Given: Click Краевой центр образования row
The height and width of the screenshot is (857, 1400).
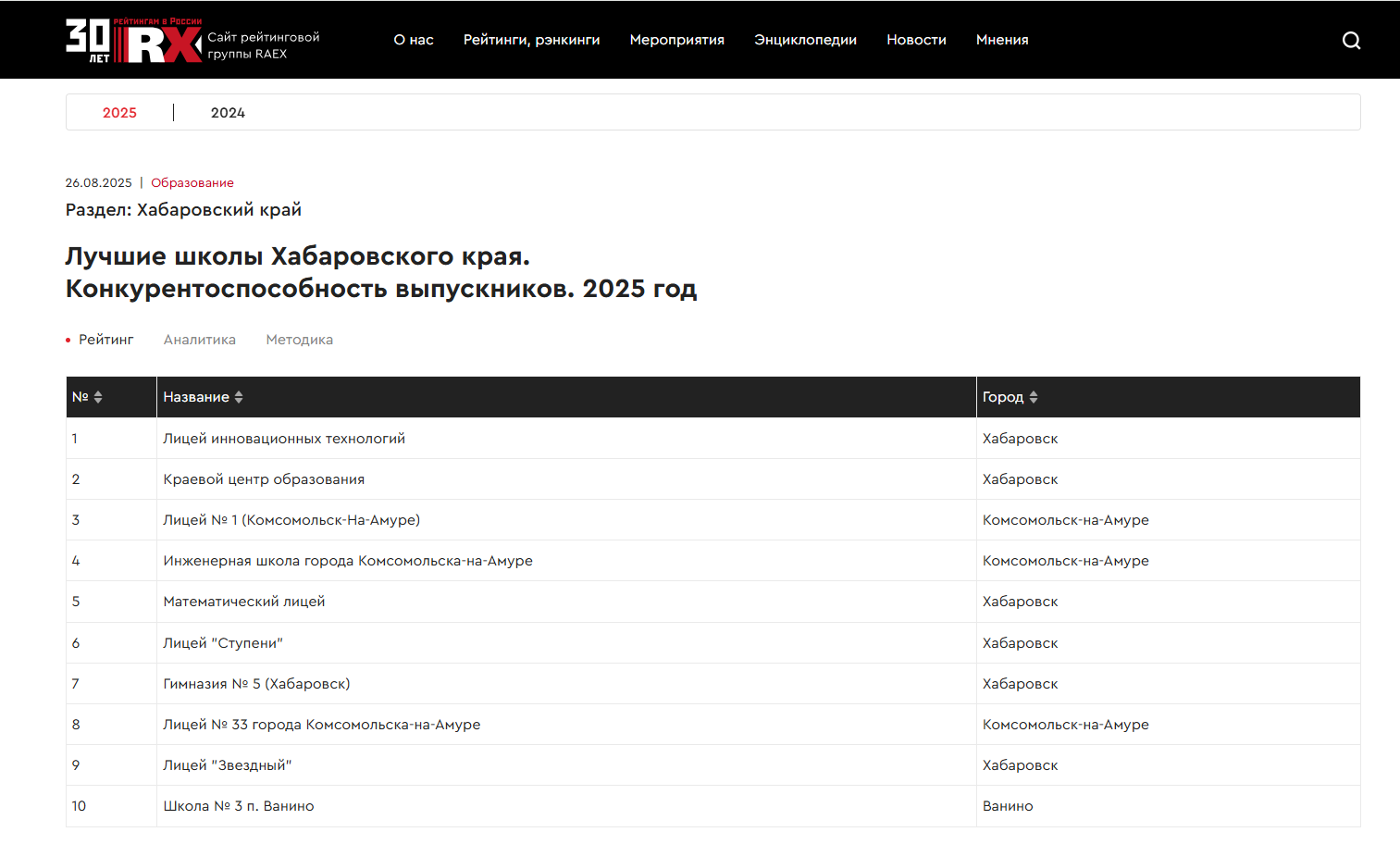Looking at the screenshot, I should point(264,479).
